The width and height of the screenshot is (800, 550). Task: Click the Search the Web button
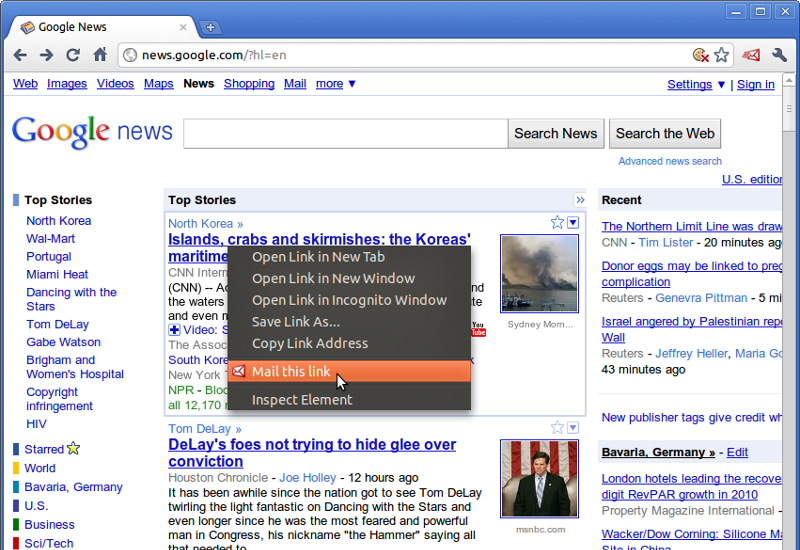665,134
